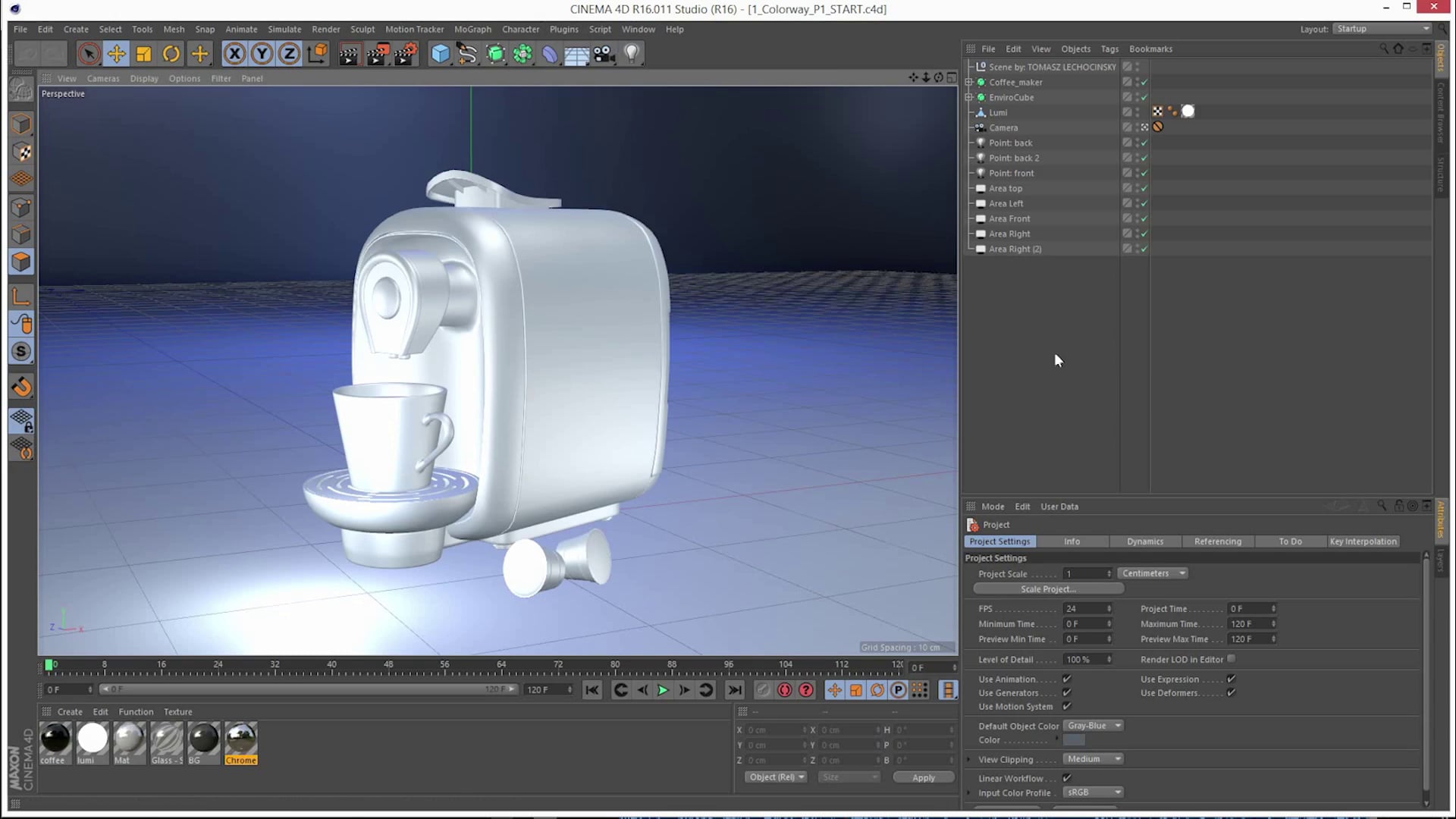Viewport: 1456px width, 819px height.
Task: Toggle Use Deformers checkbox
Action: pos(1231,692)
